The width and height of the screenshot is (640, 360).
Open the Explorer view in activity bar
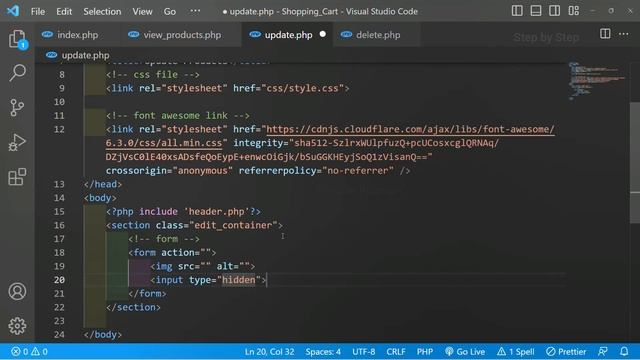(x=17, y=39)
